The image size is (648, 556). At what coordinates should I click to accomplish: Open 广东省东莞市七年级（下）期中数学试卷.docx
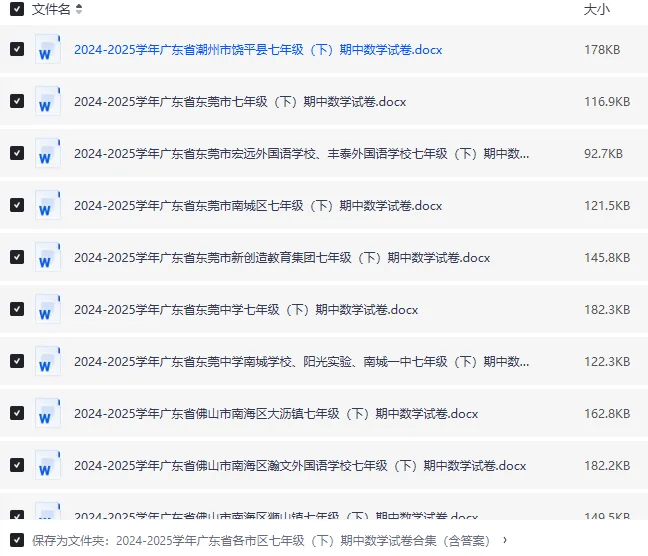click(240, 102)
